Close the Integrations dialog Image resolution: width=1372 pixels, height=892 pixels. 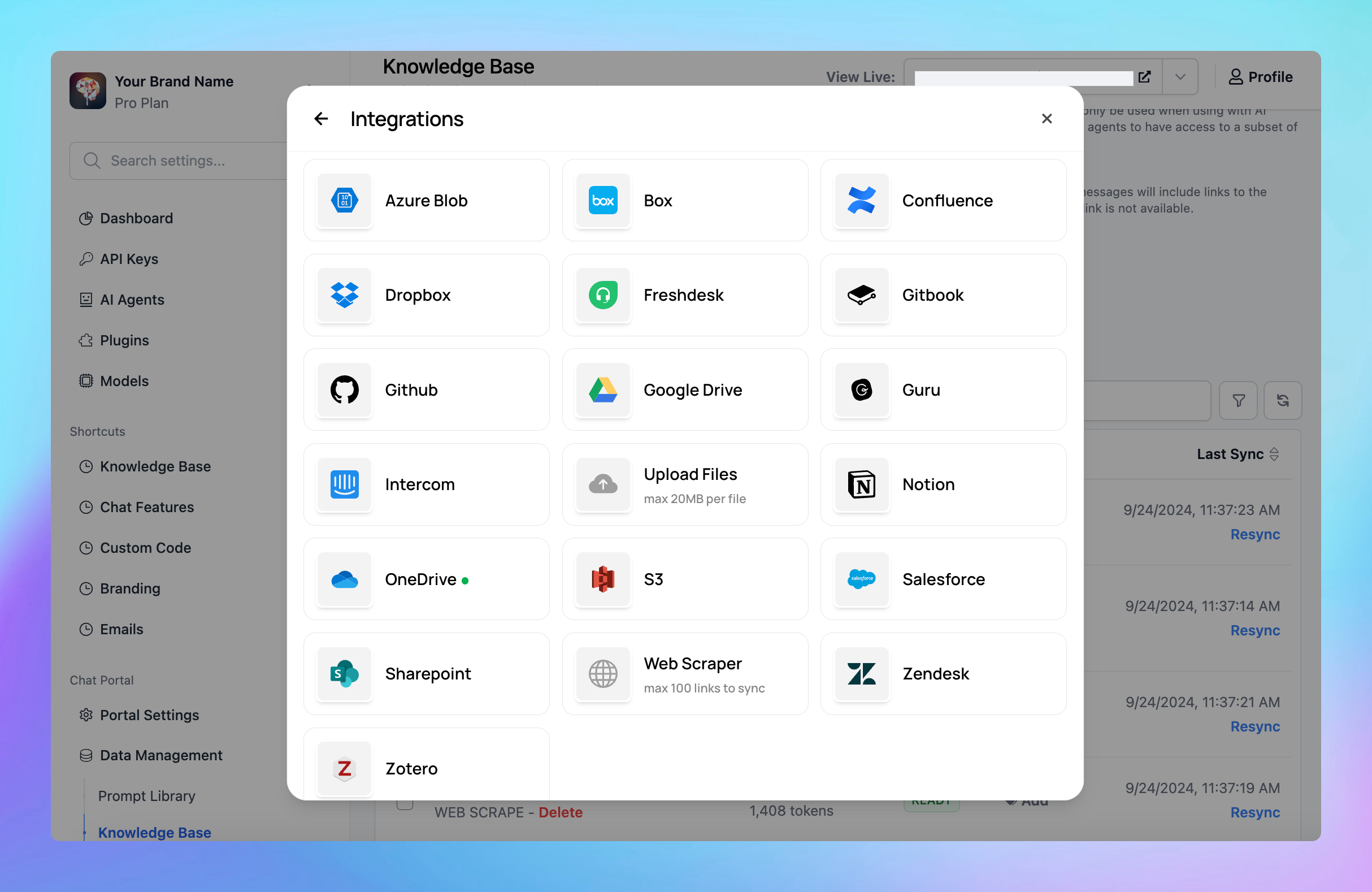point(1047,119)
